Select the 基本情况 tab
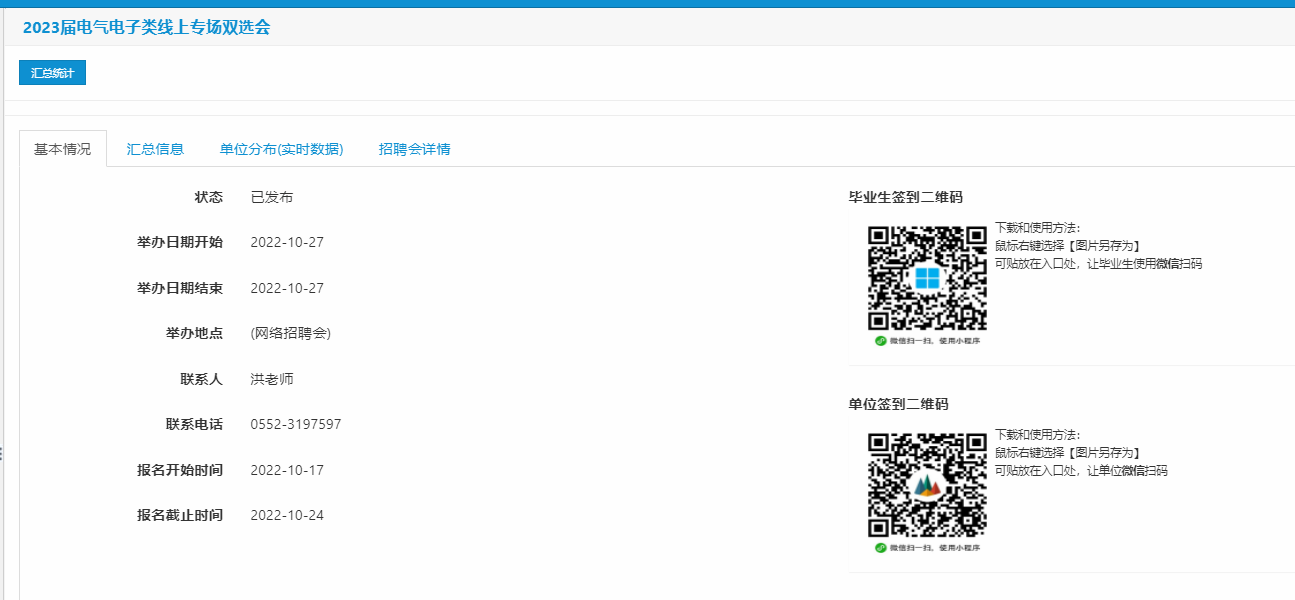The width and height of the screenshot is (1295, 600). click(63, 149)
